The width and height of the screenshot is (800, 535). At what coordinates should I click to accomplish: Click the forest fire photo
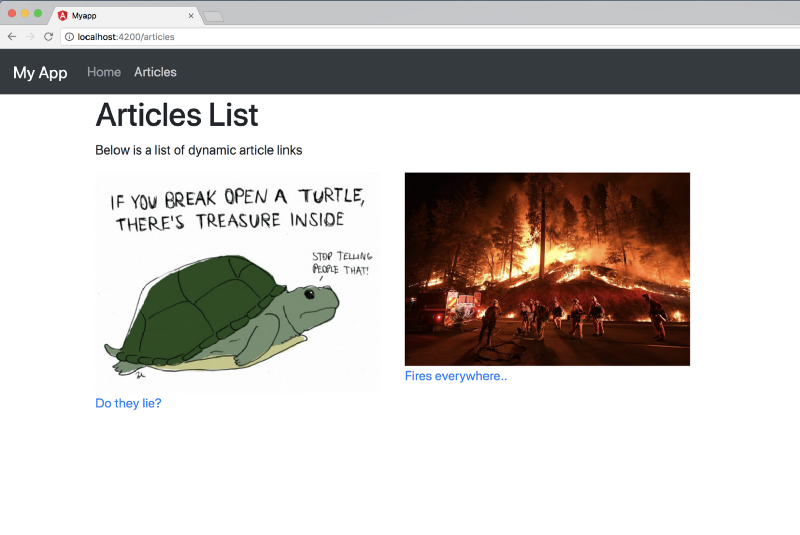tap(547, 269)
